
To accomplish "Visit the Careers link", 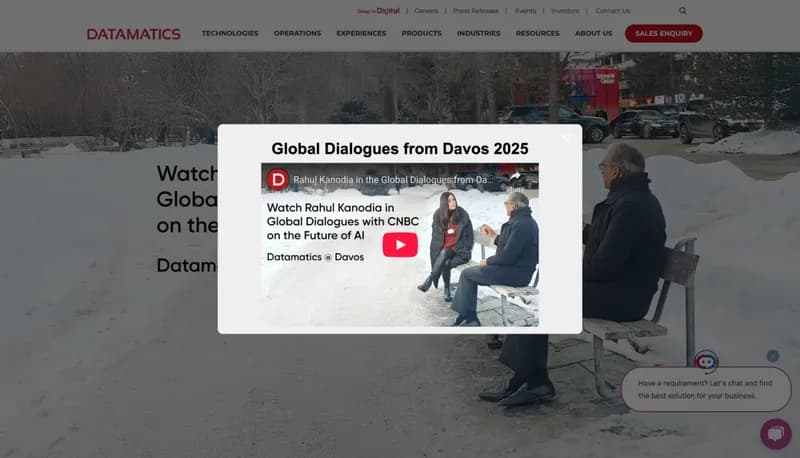I will (x=426, y=11).
